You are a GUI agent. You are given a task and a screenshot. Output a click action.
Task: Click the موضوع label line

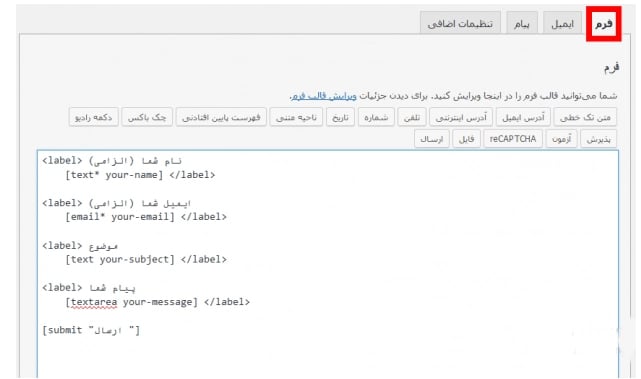click(x=80, y=246)
